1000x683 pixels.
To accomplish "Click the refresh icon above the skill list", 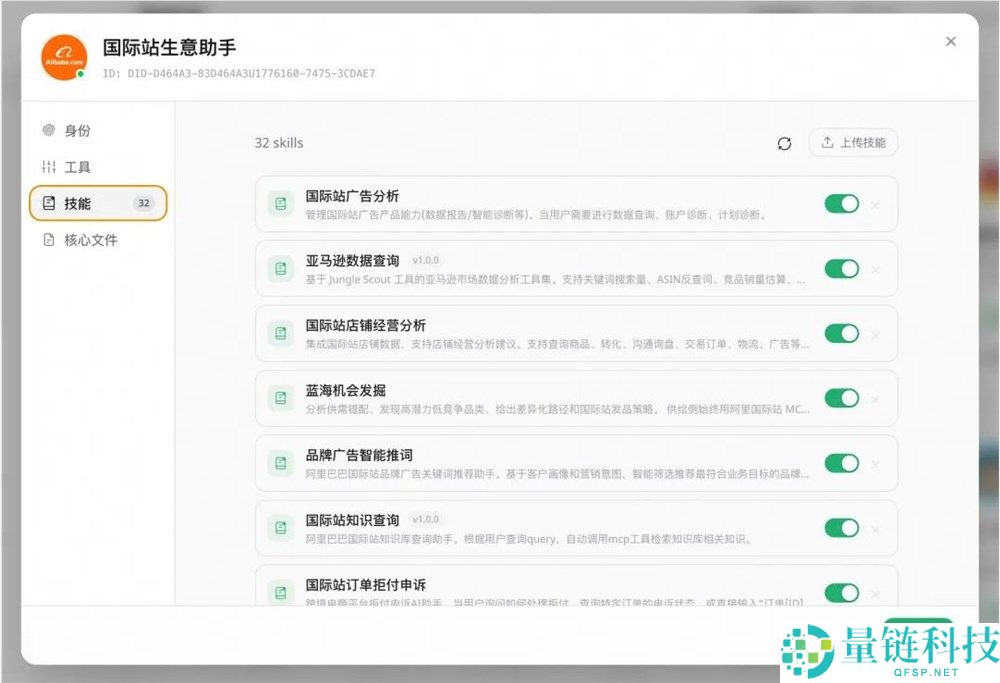I will click(785, 143).
